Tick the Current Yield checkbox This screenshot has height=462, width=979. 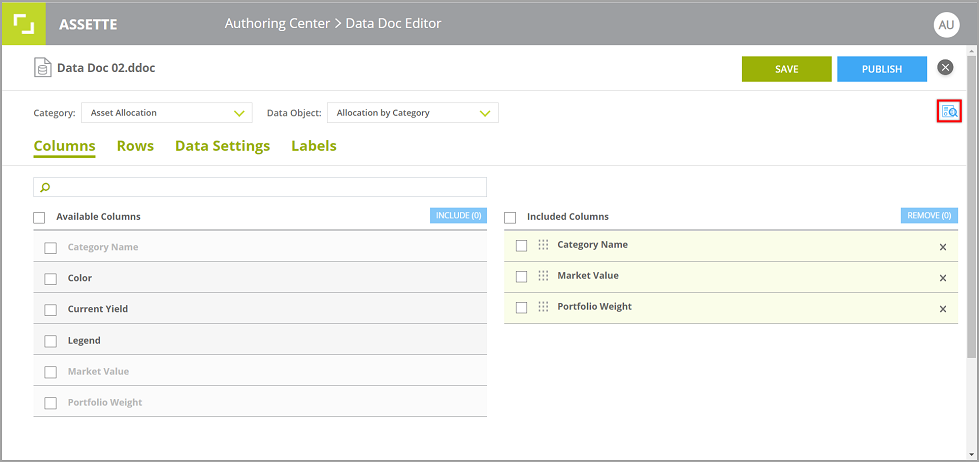click(51, 310)
